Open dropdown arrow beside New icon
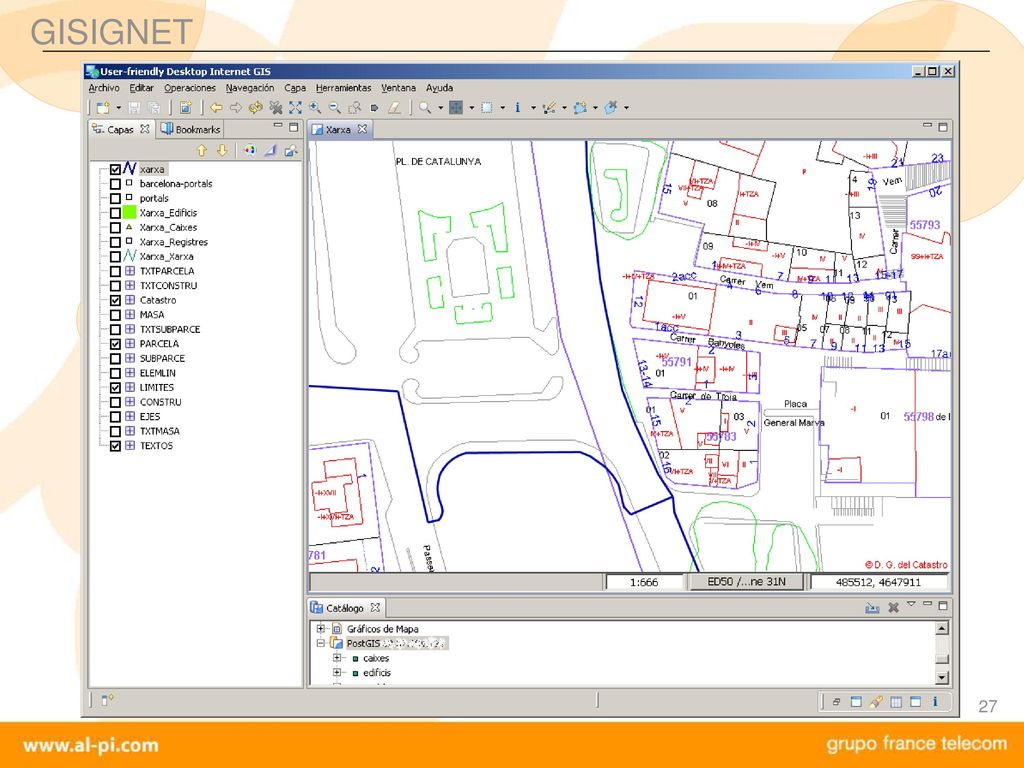1024x768 pixels. tap(118, 108)
